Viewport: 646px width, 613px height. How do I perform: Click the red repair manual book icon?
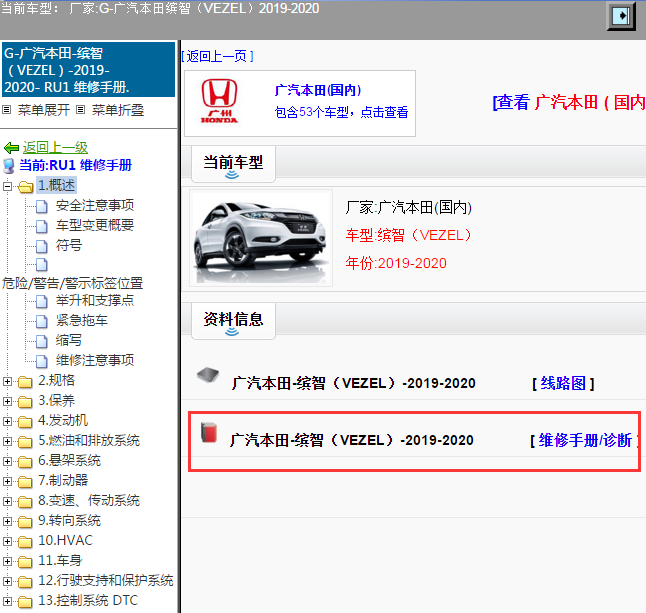pyautogui.click(x=209, y=434)
